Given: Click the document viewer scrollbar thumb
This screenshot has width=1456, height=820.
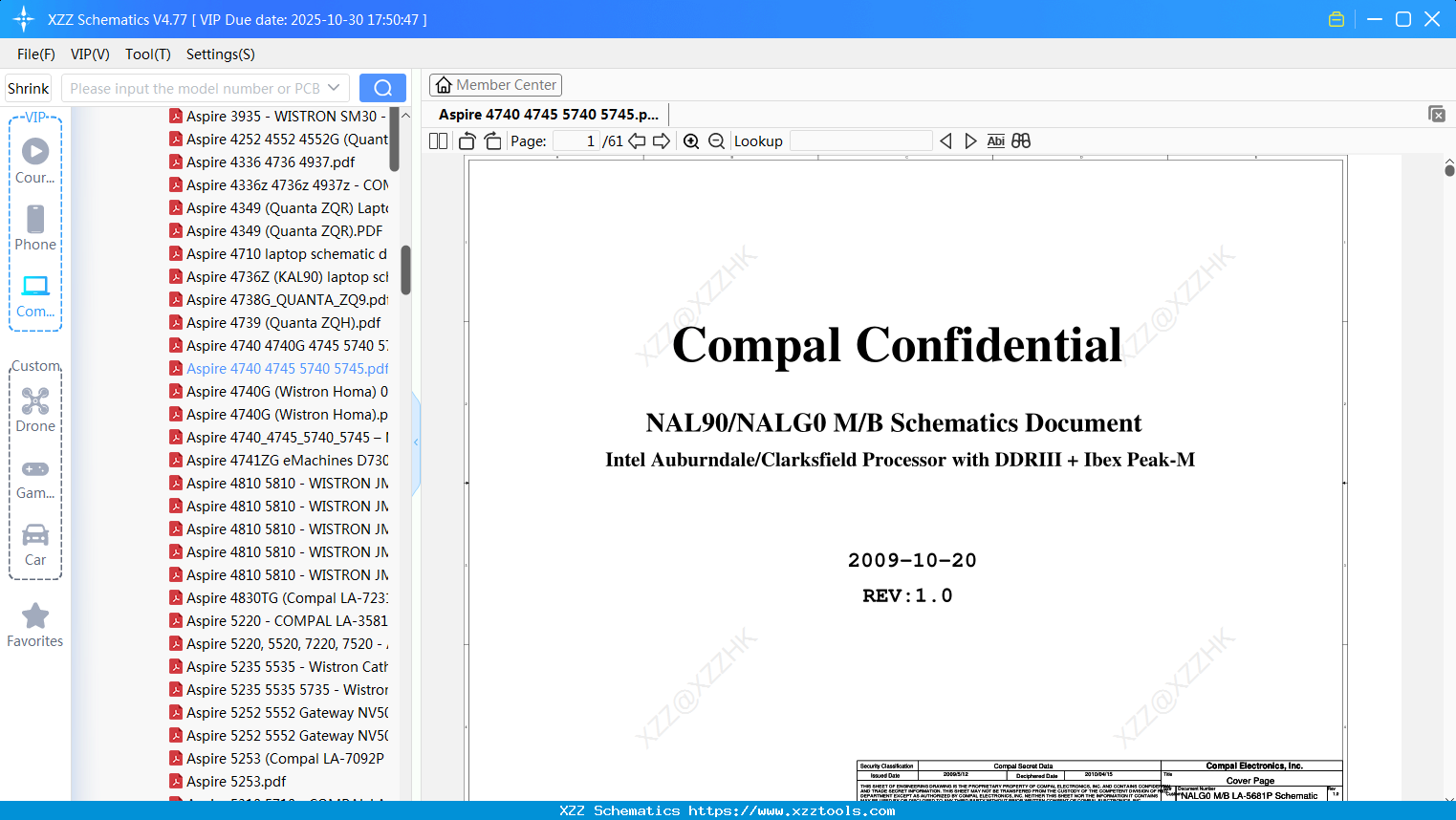Looking at the screenshot, I should pos(1449,170).
